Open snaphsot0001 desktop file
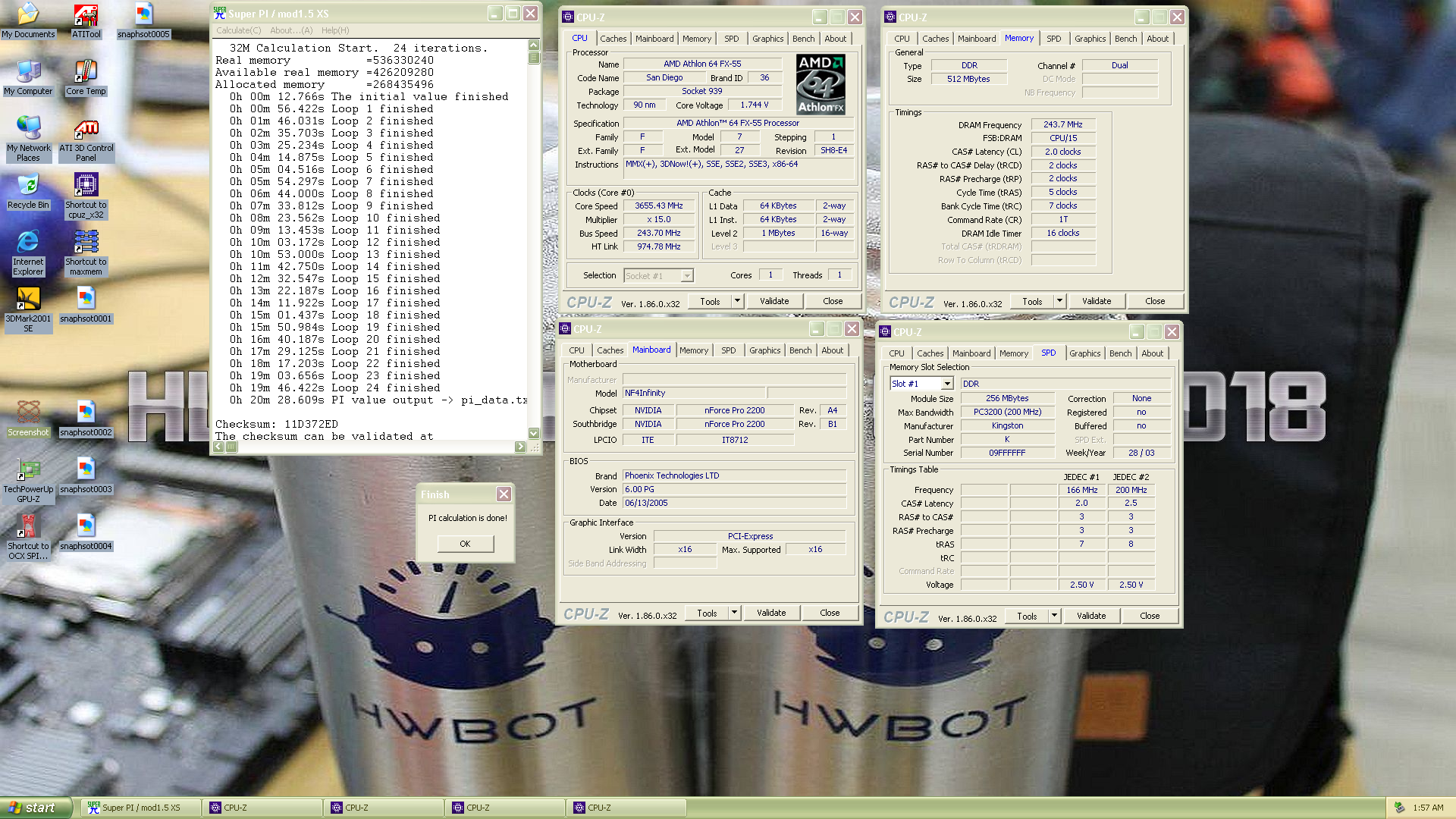 (x=86, y=305)
